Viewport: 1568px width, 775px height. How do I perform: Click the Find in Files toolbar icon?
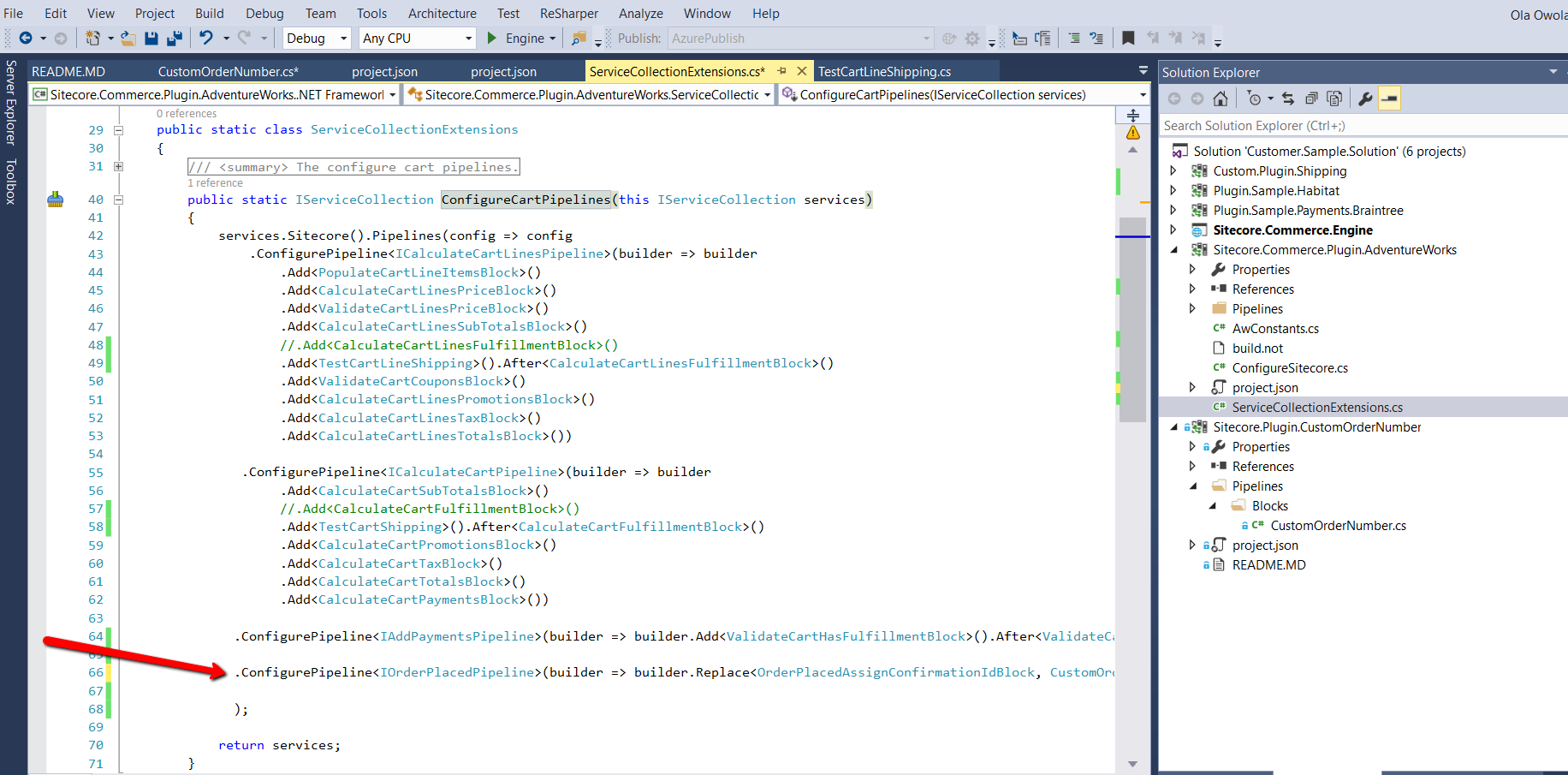(x=579, y=38)
